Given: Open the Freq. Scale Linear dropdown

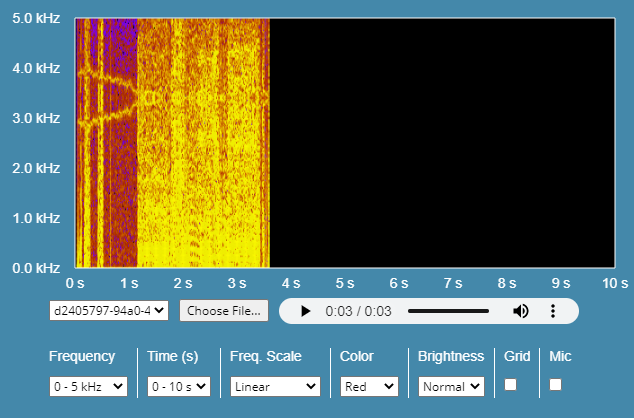Looking at the screenshot, I should tap(274, 386).
